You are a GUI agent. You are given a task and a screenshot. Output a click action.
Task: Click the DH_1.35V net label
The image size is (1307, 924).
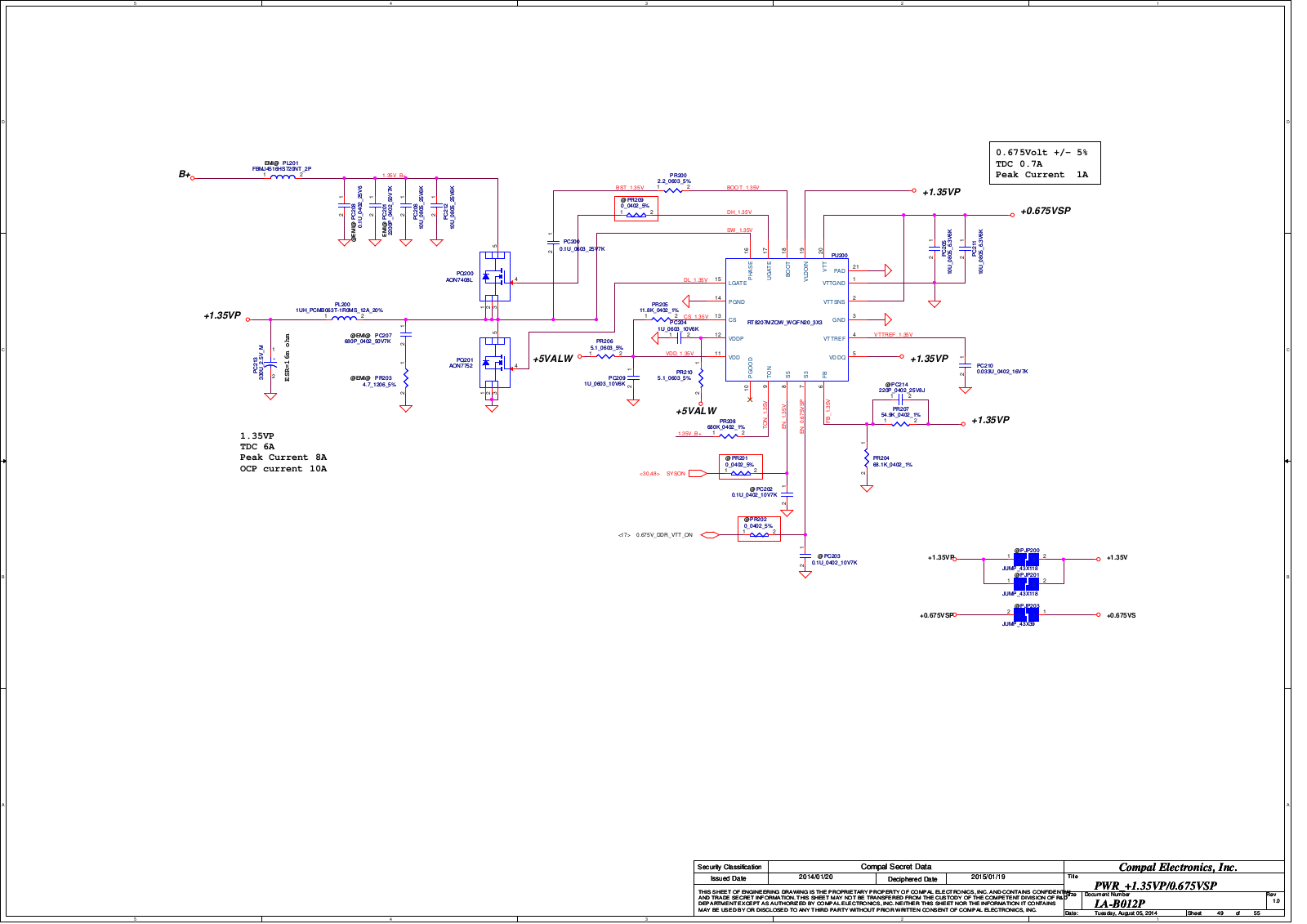click(739, 212)
